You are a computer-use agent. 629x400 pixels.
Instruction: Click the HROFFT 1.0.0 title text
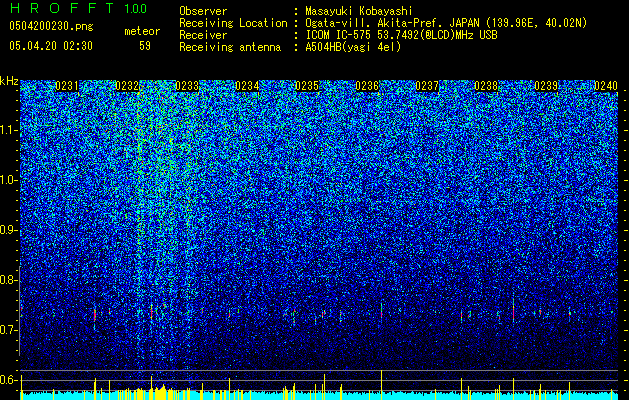78,8
